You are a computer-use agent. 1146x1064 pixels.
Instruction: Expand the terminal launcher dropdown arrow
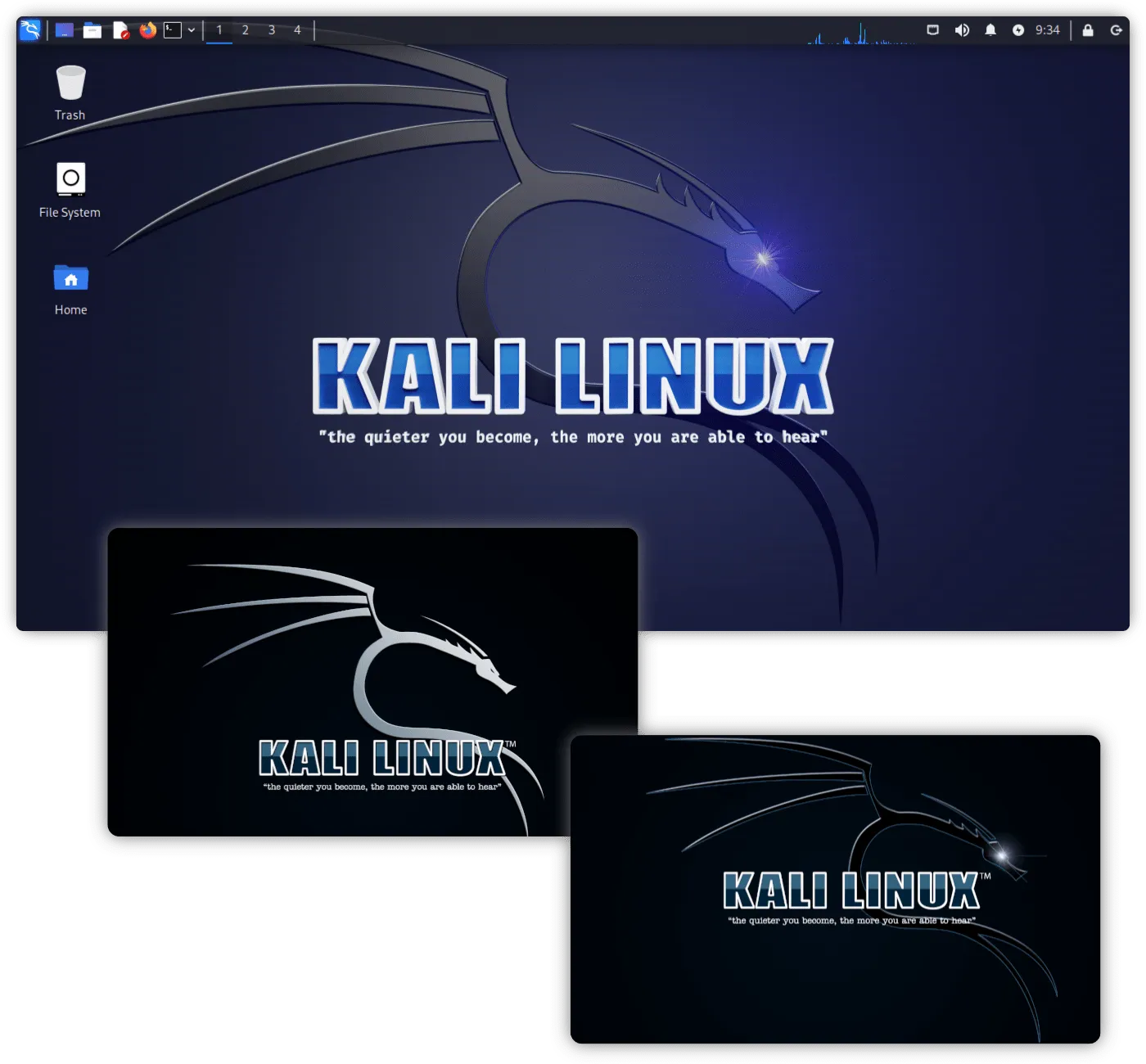192,30
